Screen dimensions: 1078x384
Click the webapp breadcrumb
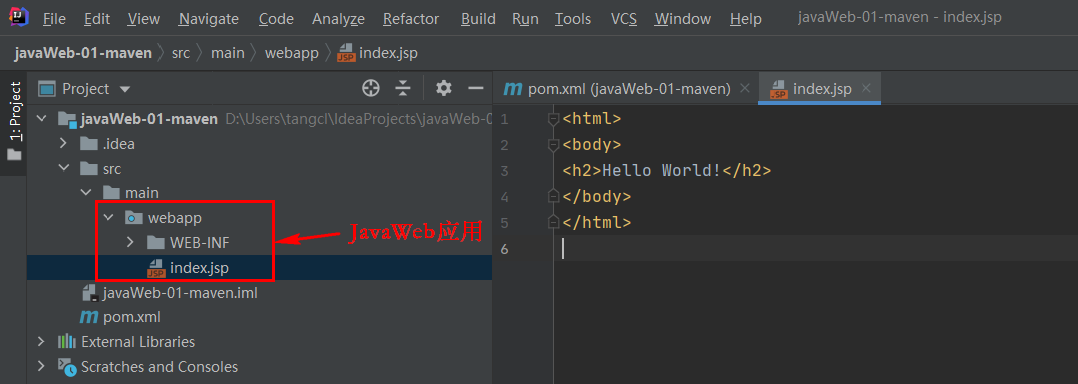pos(292,53)
